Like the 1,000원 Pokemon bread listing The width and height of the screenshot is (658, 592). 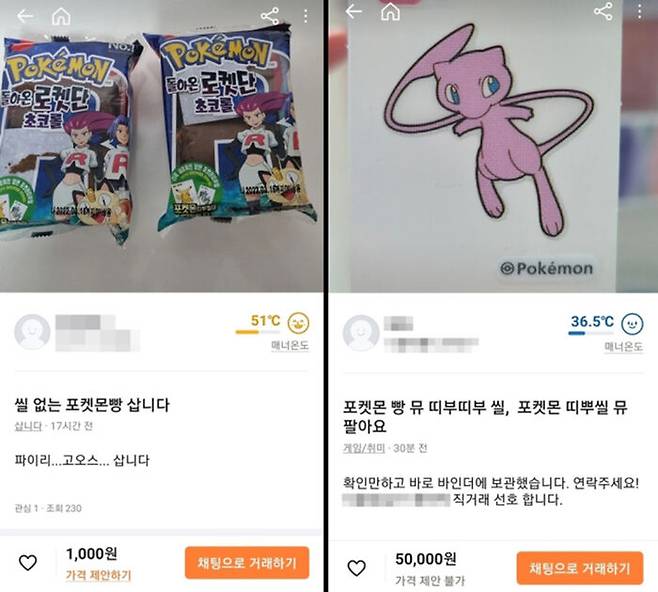pyautogui.click(x=28, y=563)
